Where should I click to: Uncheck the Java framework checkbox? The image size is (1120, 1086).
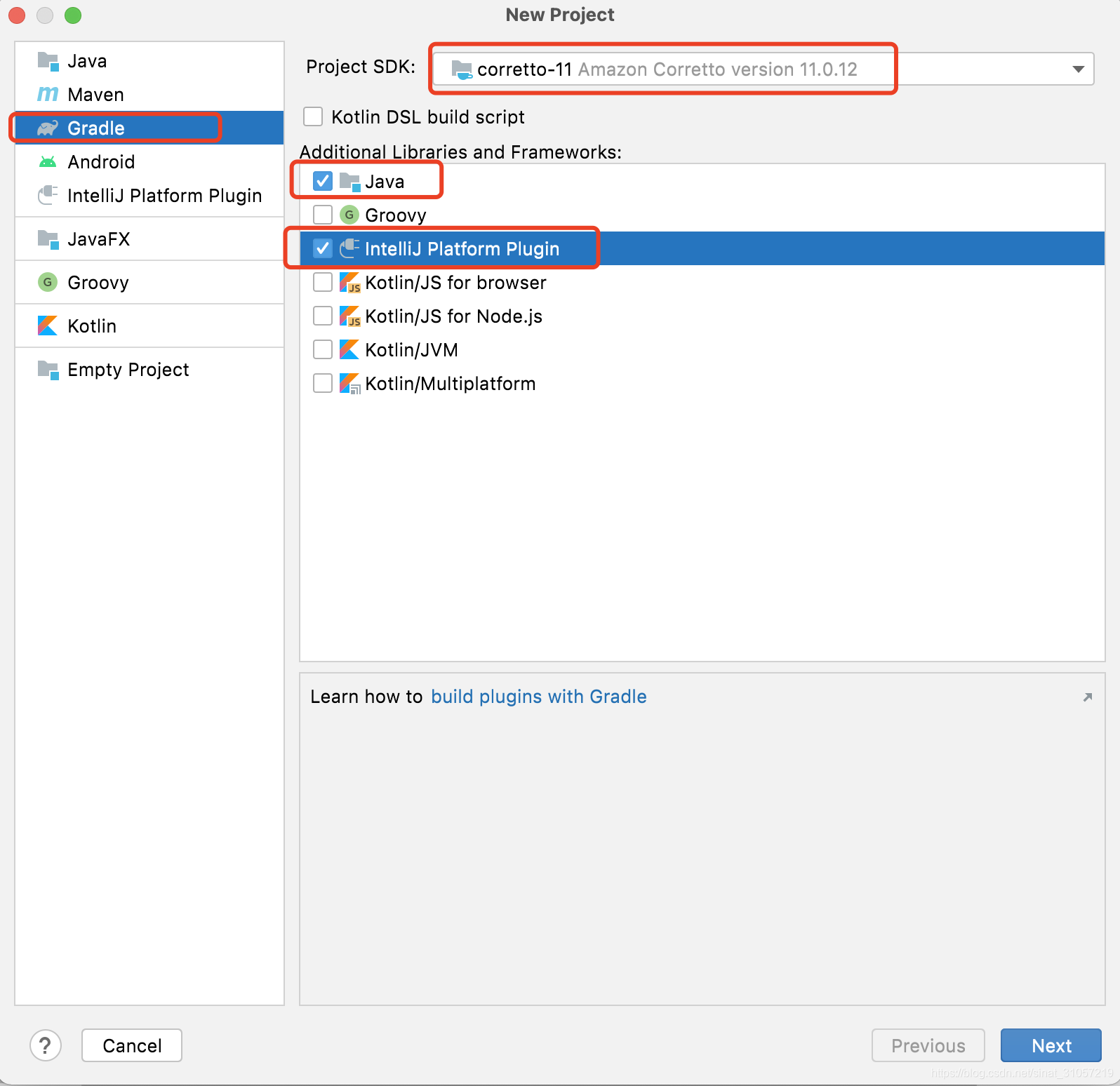point(323,181)
